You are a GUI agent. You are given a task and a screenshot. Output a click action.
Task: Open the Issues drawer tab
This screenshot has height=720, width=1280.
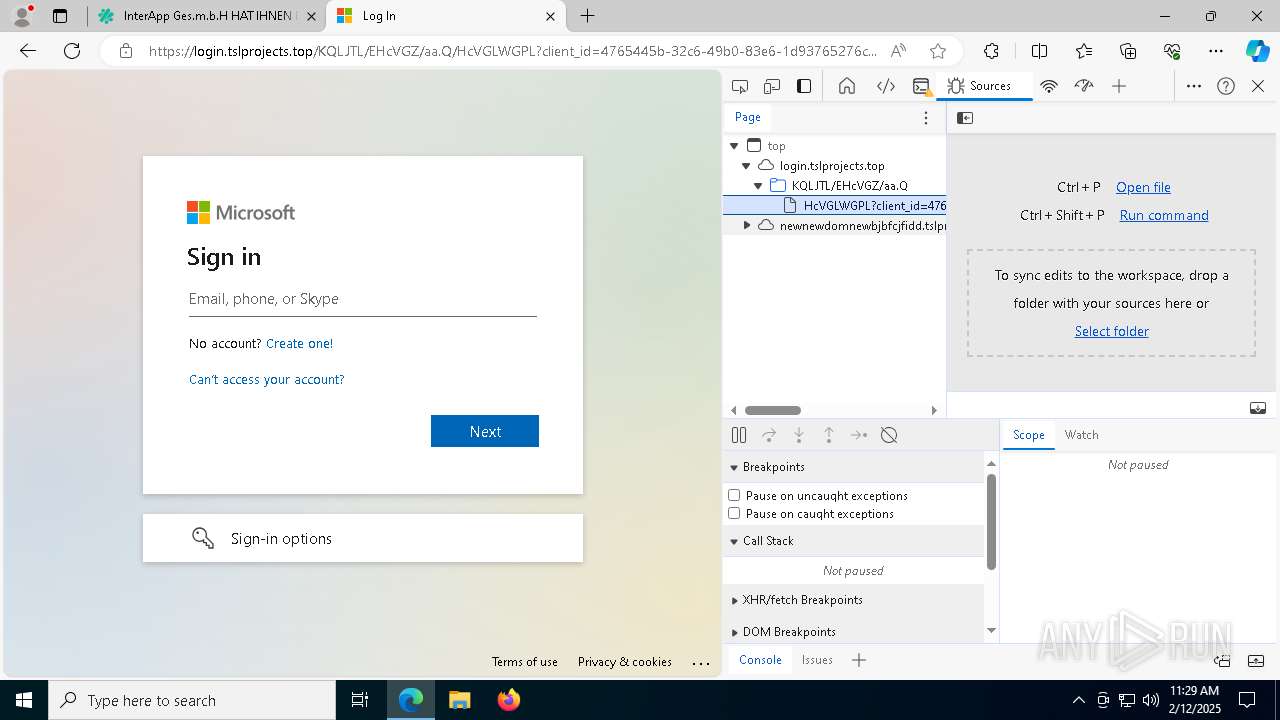(817, 660)
